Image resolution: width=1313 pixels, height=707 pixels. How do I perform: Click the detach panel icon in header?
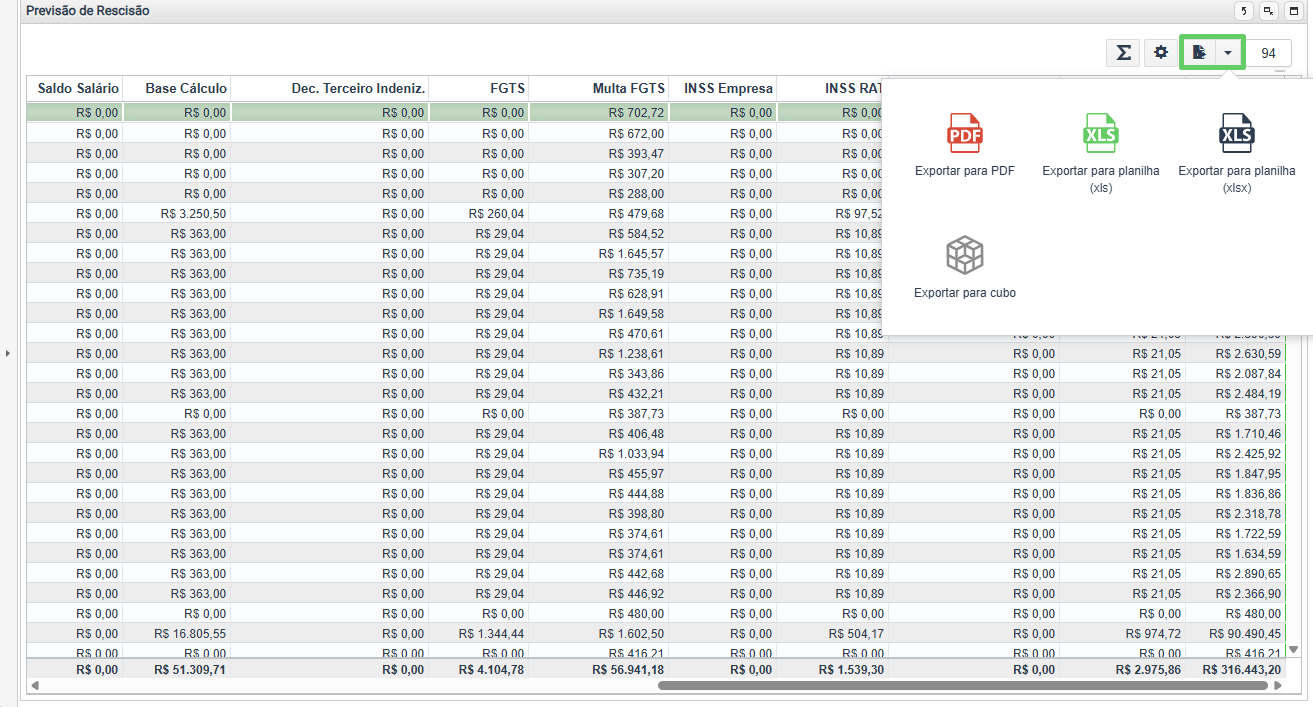click(1267, 11)
